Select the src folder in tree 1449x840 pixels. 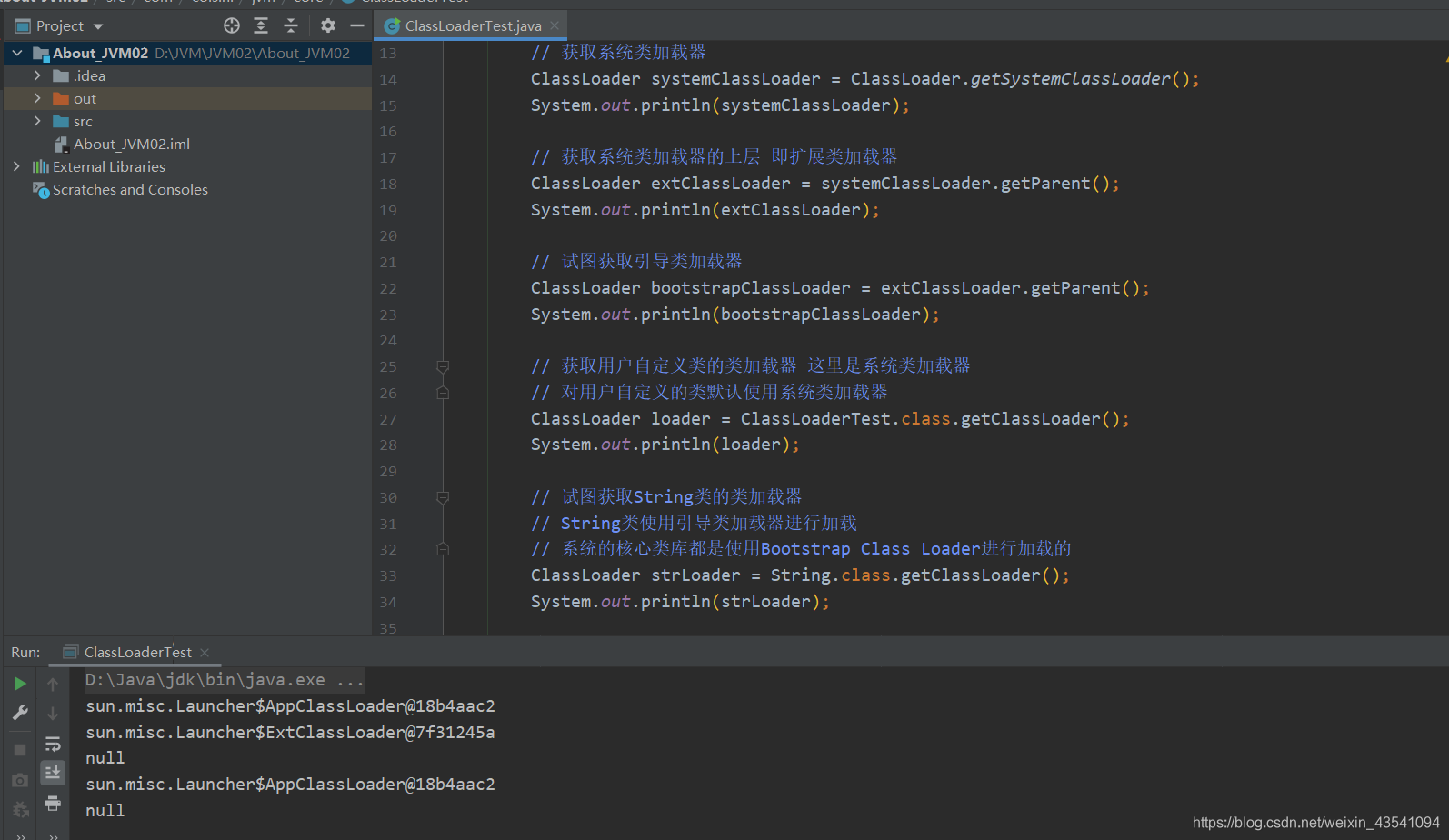pos(83,121)
